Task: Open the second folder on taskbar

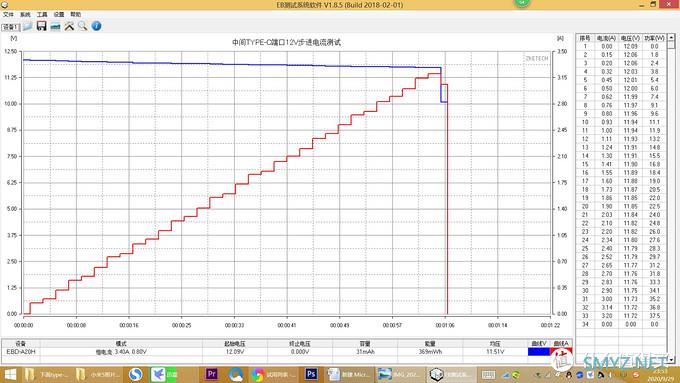Action: pyautogui.click(x=97, y=374)
